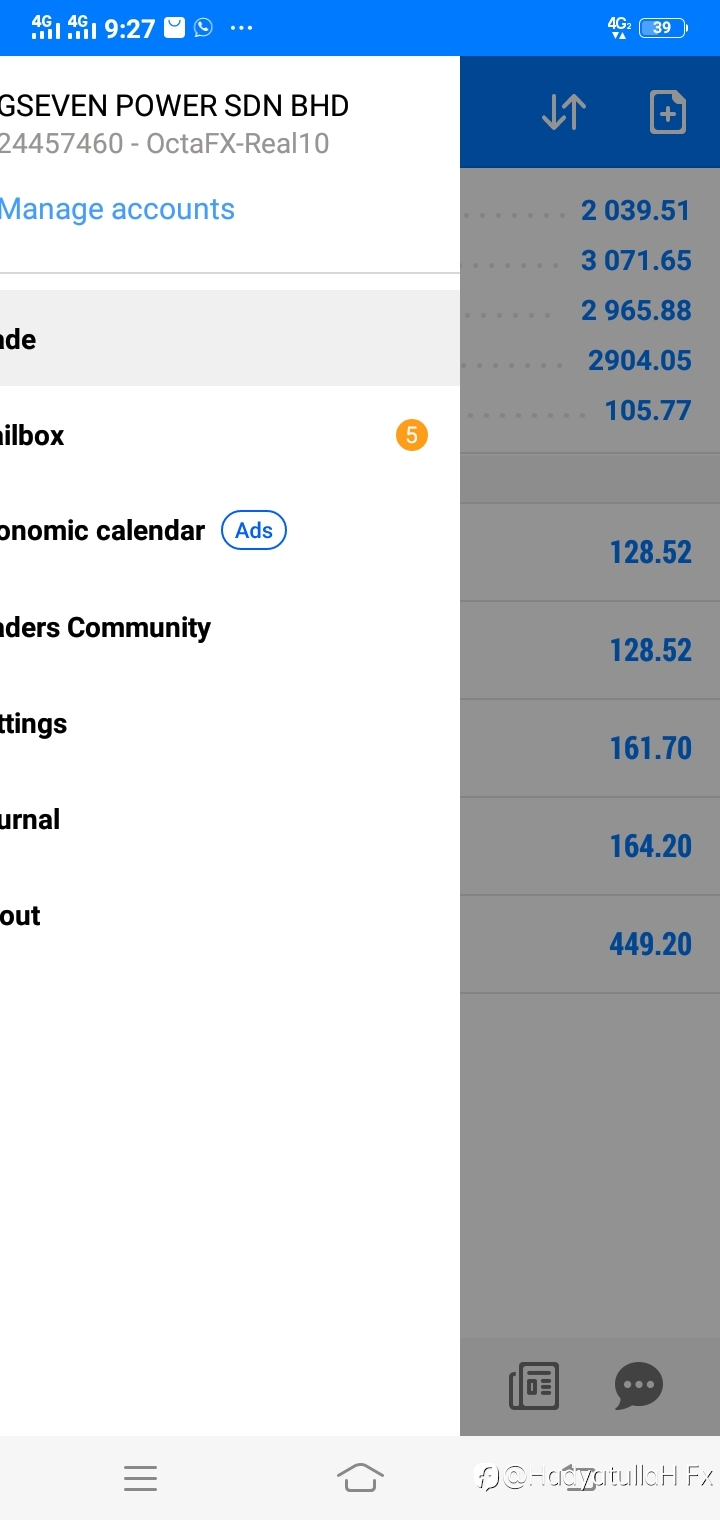Screen dimensions: 720x1520
Task: Tap the Ads label next to calendar
Action: tap(254, 530)
